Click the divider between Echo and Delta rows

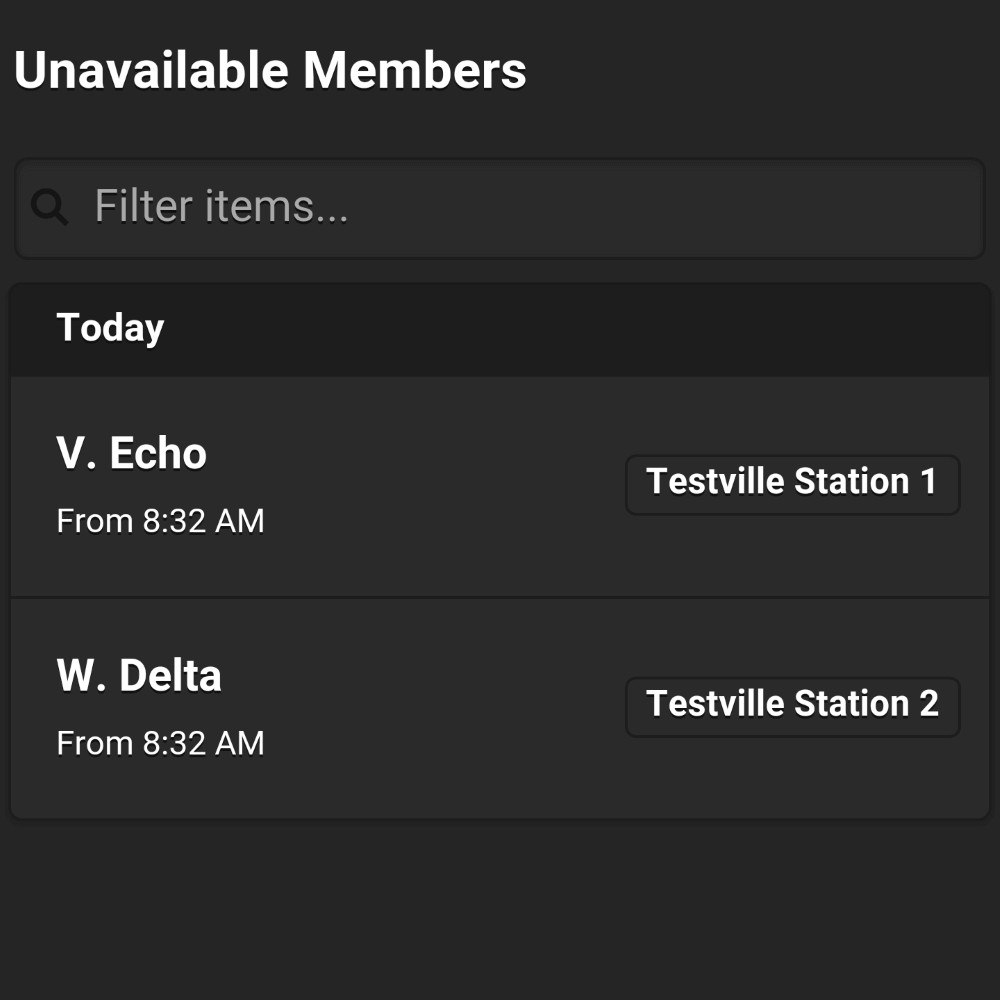pos(500,598)
